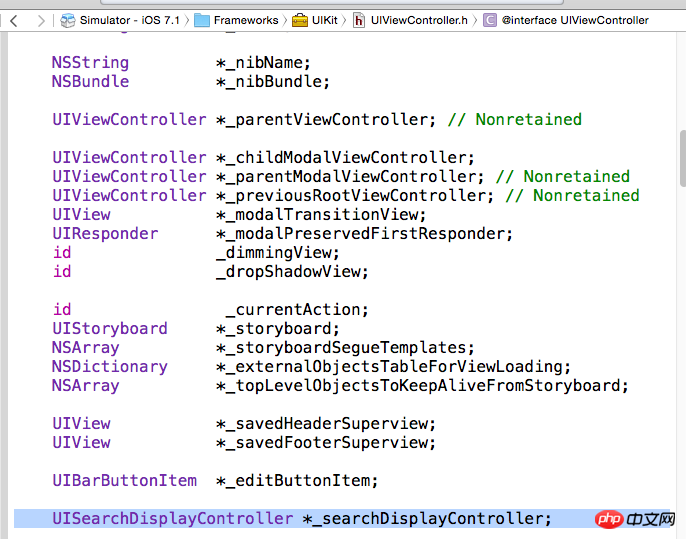Go forward with the right arrow button

pos(41,21)
